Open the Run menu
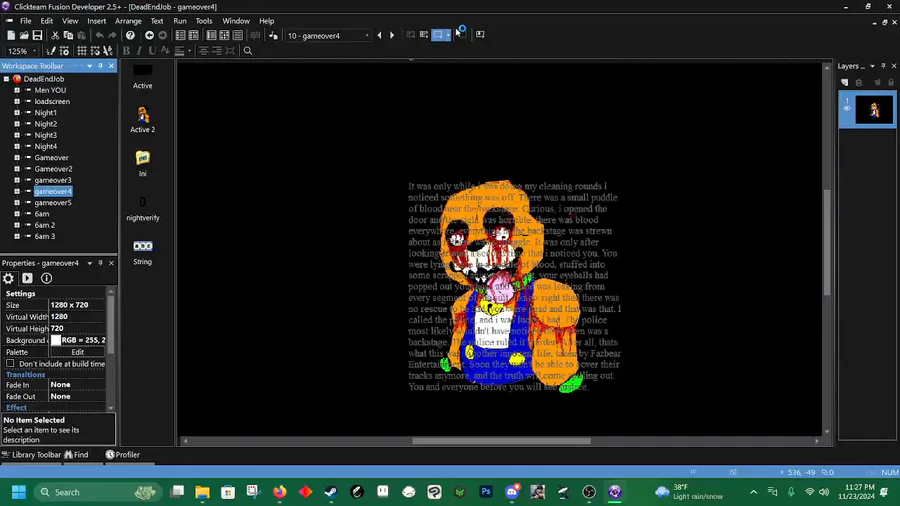The image size is (900, 506). pyautogui.click(x=180, y=21)
